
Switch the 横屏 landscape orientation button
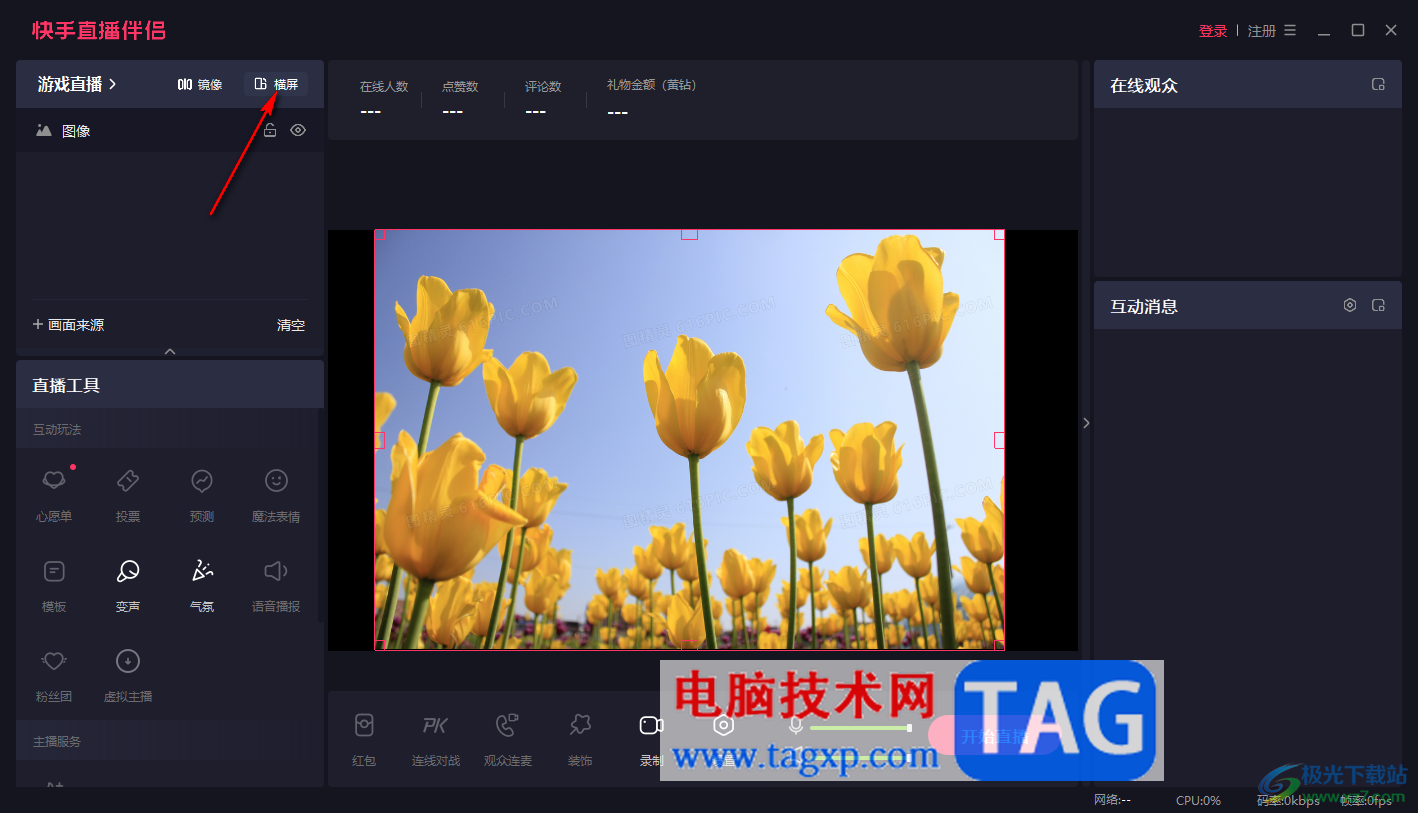(x=276, y=84)
